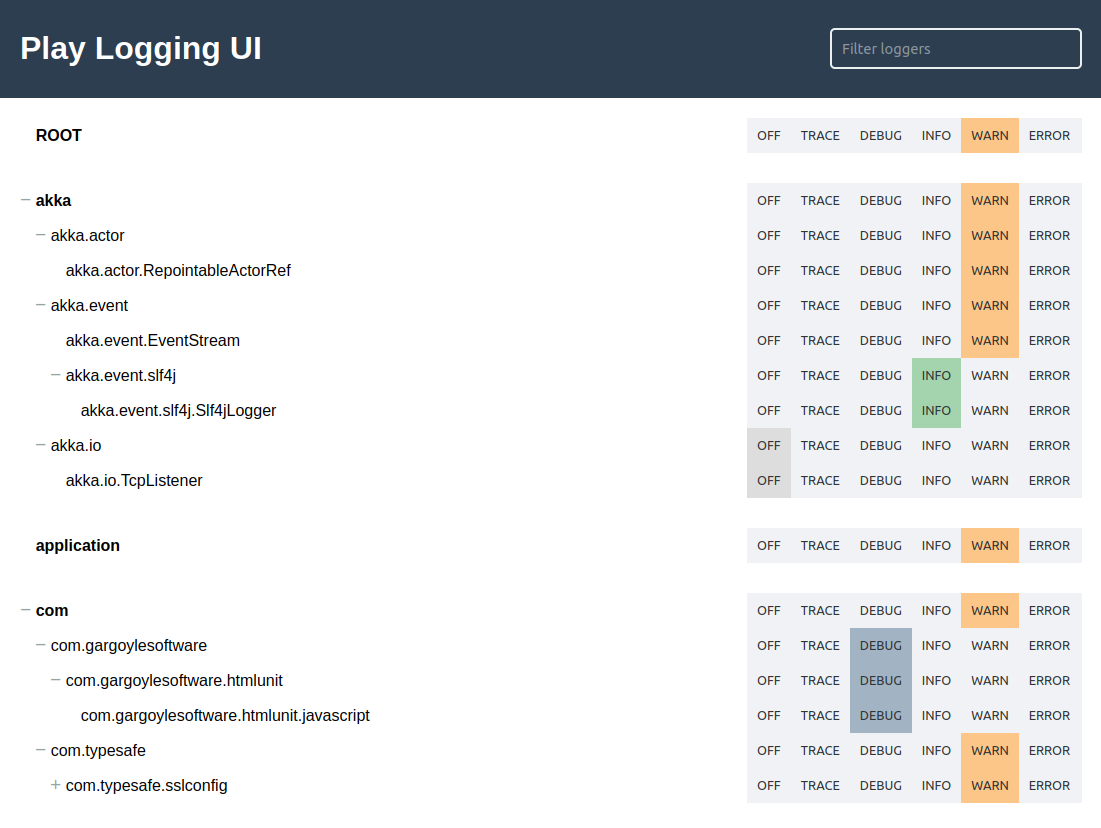Click the Play Logging UI title
The height and width of the screenshot is (828, 1101).
141,48
